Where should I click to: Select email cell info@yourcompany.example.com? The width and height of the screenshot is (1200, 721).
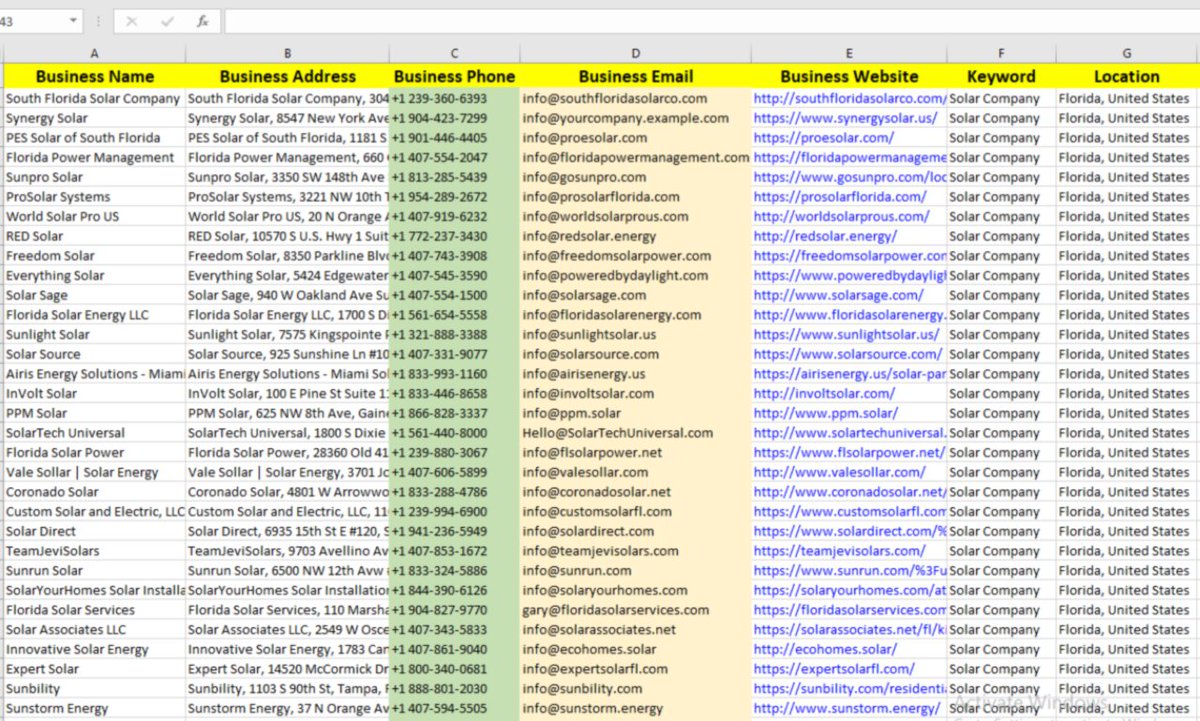(635, 118)
